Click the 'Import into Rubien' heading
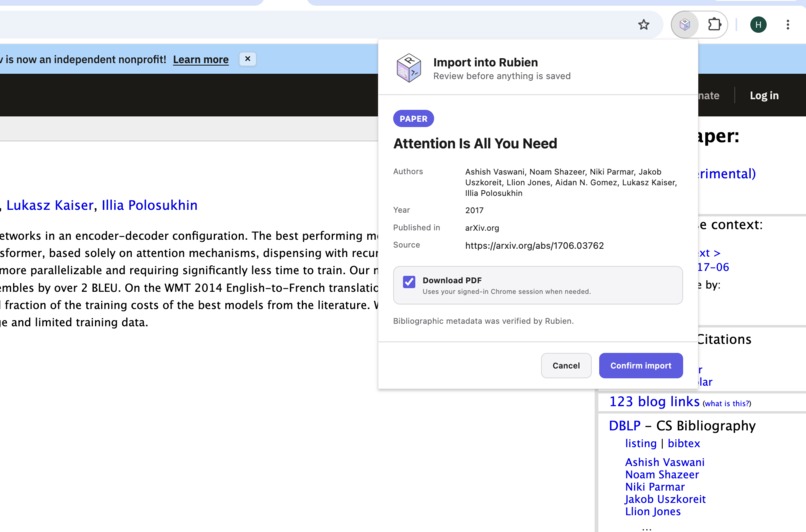The height and width of the screenshot is (532, 806). (x=485, y=62)
